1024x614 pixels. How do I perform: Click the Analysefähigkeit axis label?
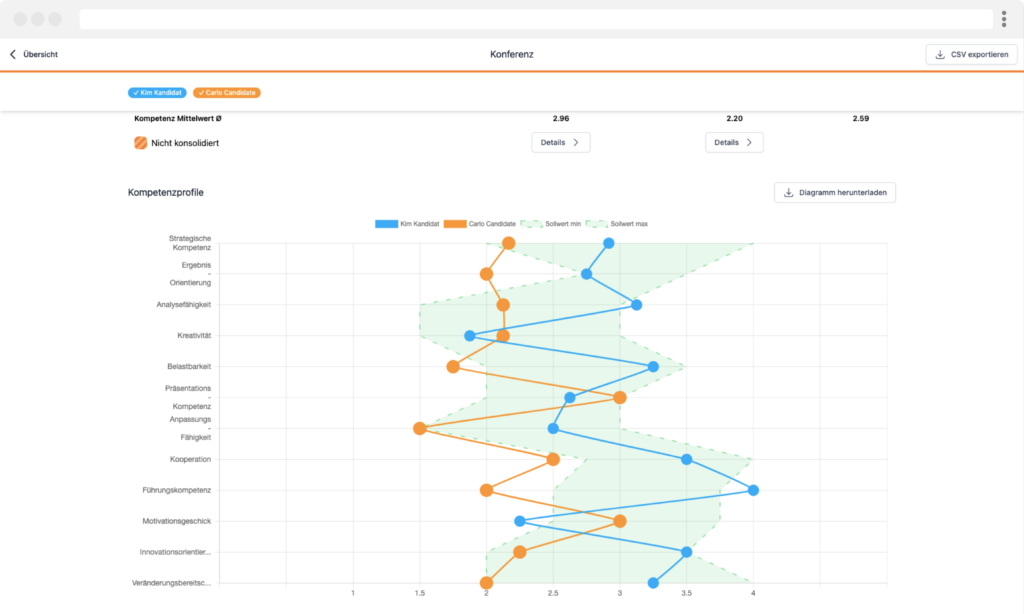click(184, 305)
